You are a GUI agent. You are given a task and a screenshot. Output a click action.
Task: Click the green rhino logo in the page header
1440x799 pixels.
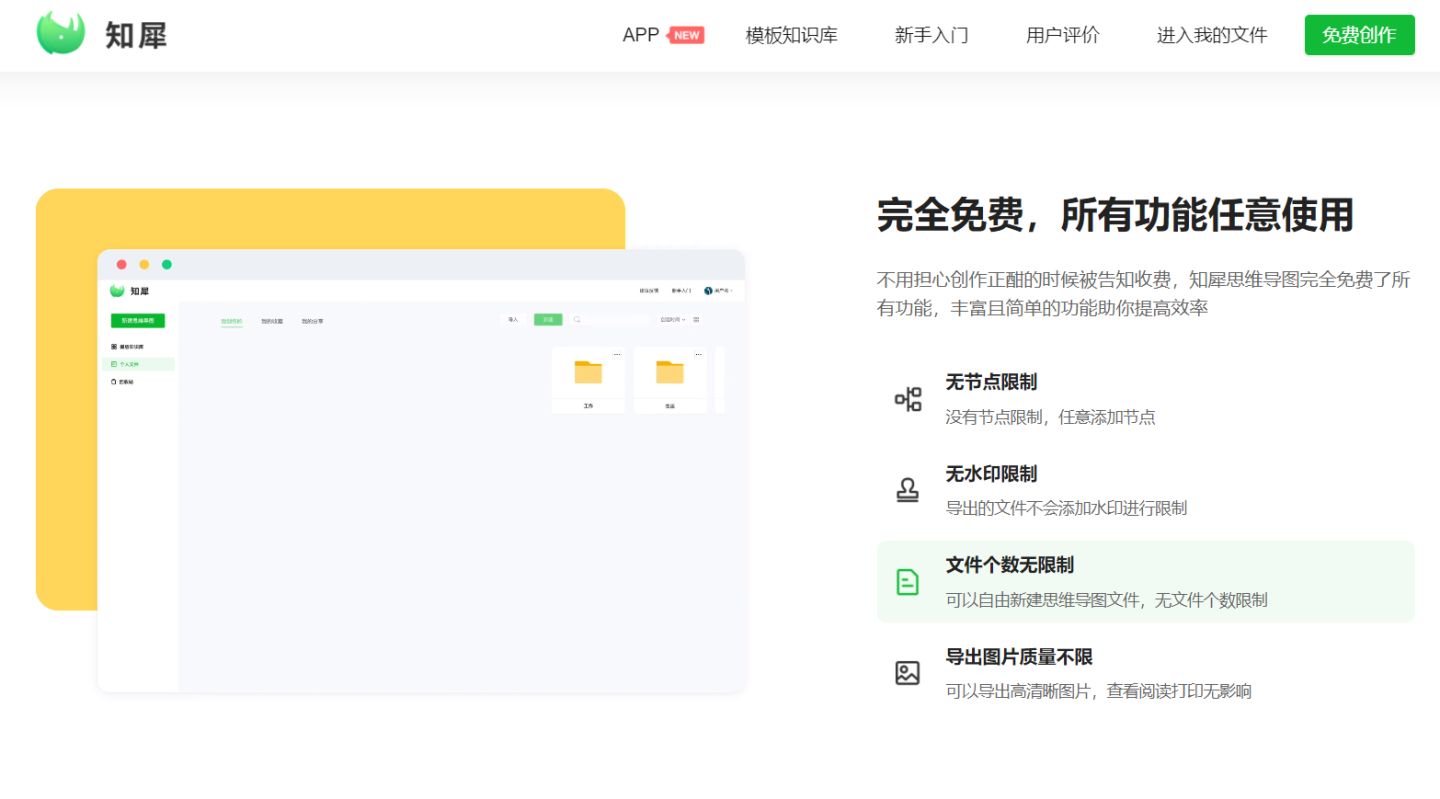coord(62,34)
